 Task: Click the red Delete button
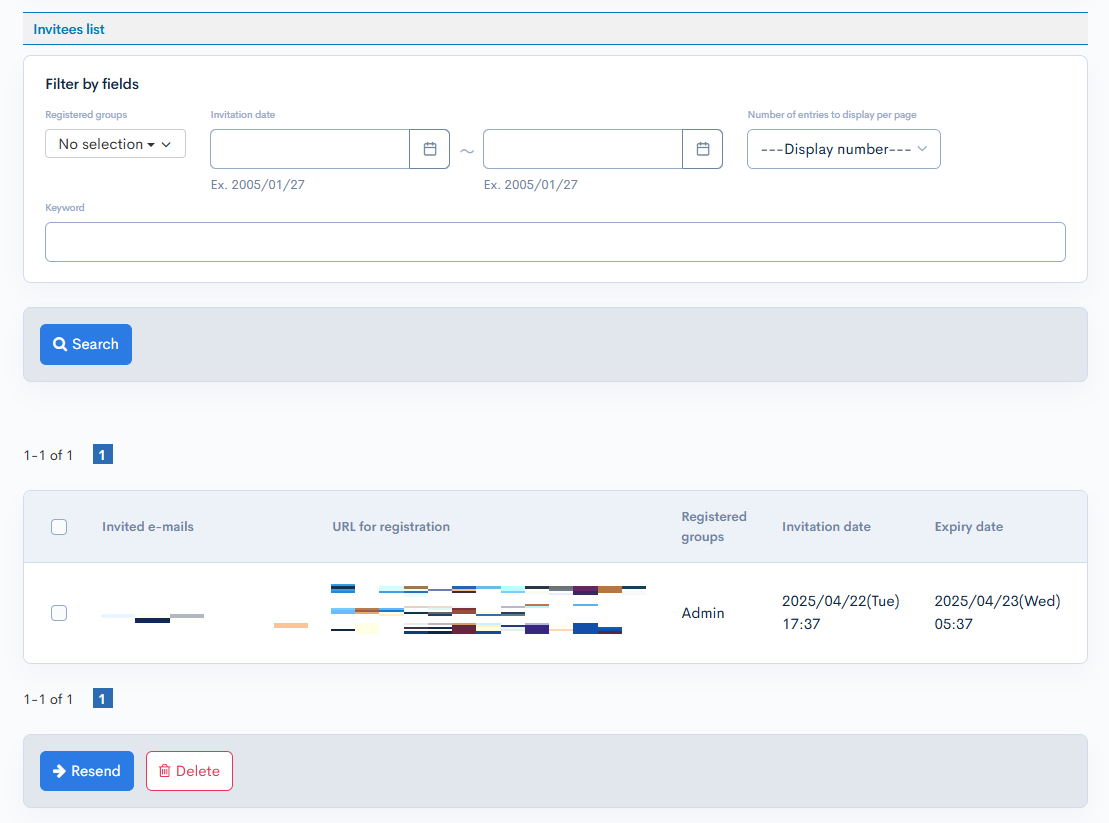(x=189, y=771)
